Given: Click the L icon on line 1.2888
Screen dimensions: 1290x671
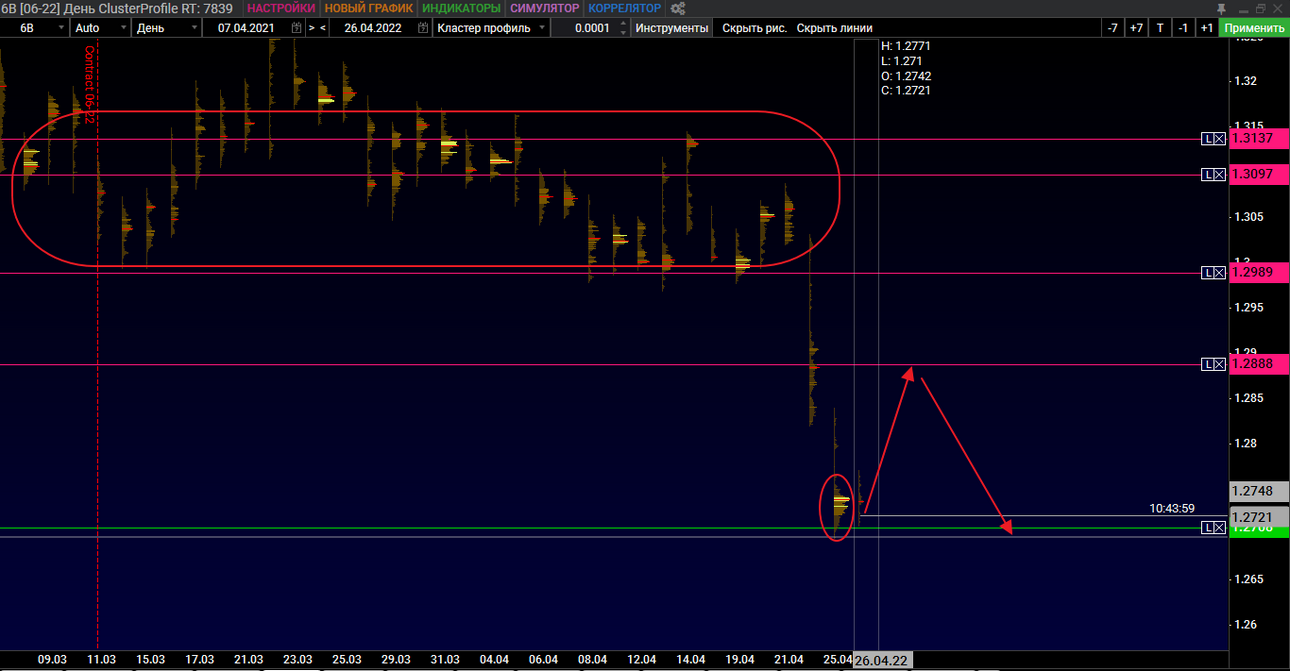Looking at the screenshot, I should (x=1207, y=364).
